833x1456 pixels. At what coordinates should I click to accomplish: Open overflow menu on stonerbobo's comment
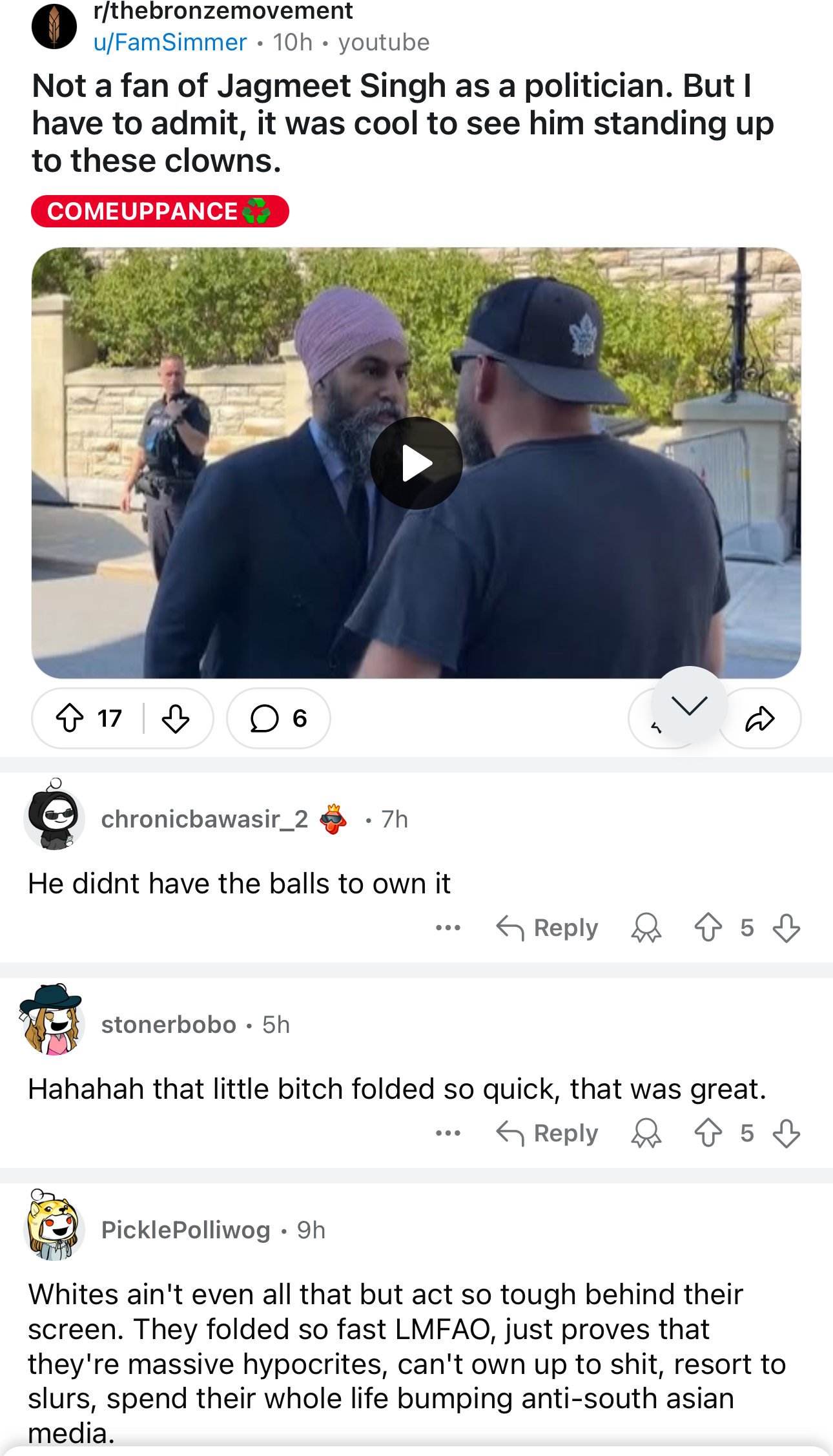click(x=448, y=1134)
